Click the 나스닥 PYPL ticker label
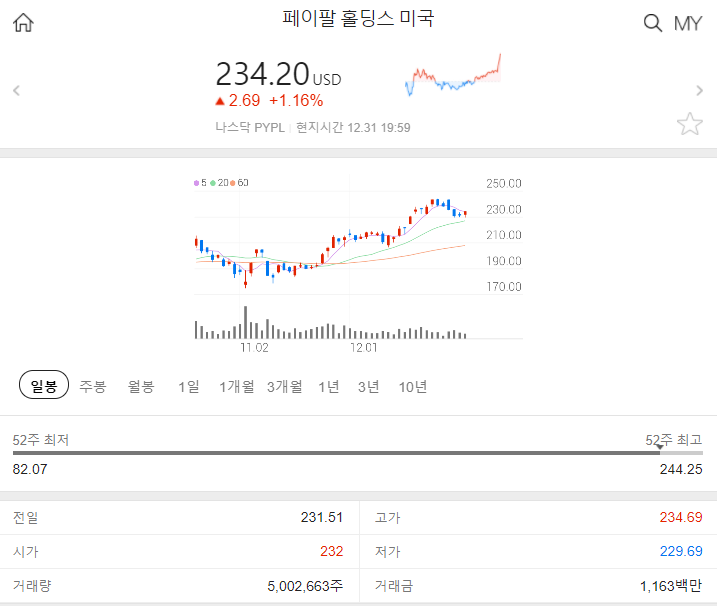The image size is (717, 606). [x=250, y=127]
